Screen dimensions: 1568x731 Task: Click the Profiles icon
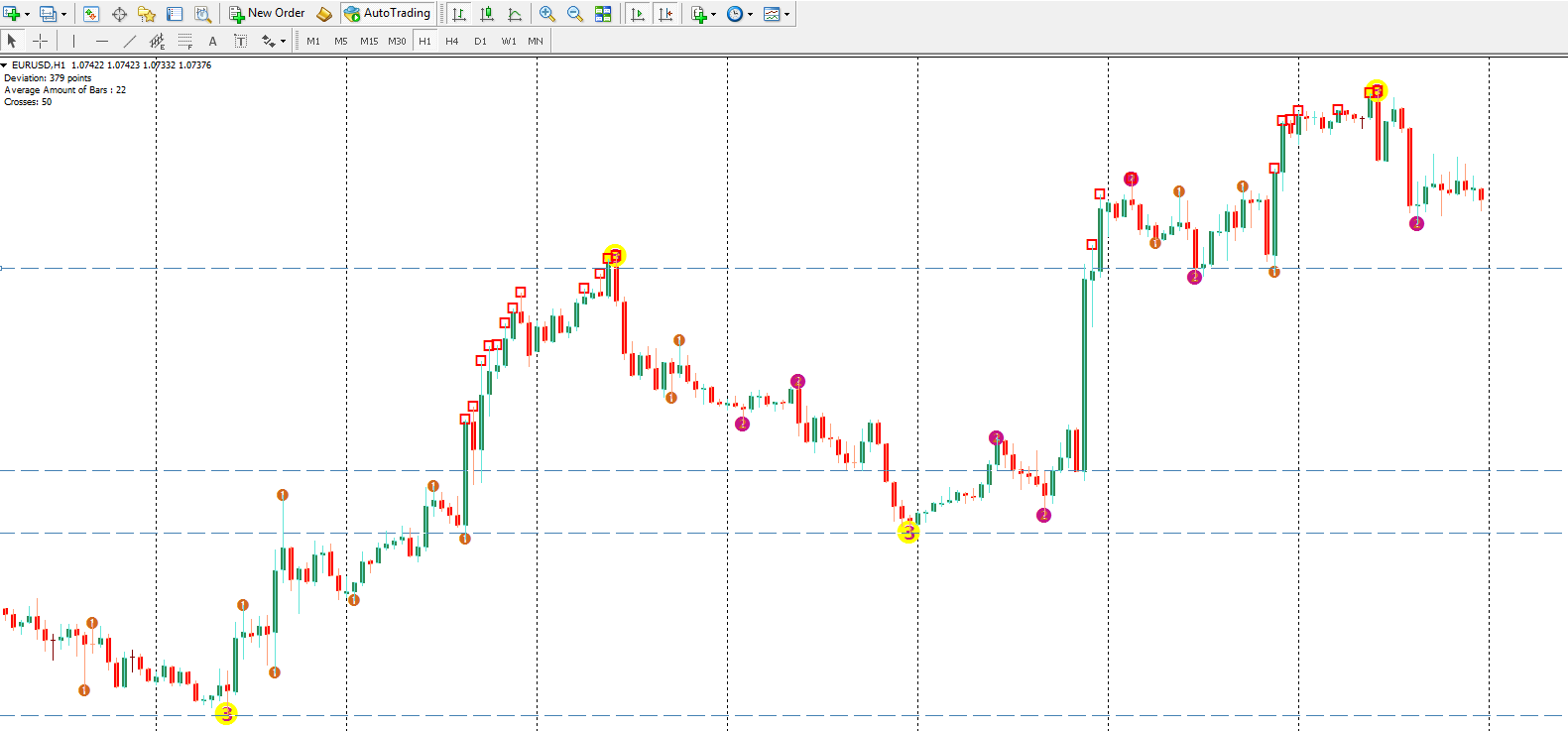point(48,14)
